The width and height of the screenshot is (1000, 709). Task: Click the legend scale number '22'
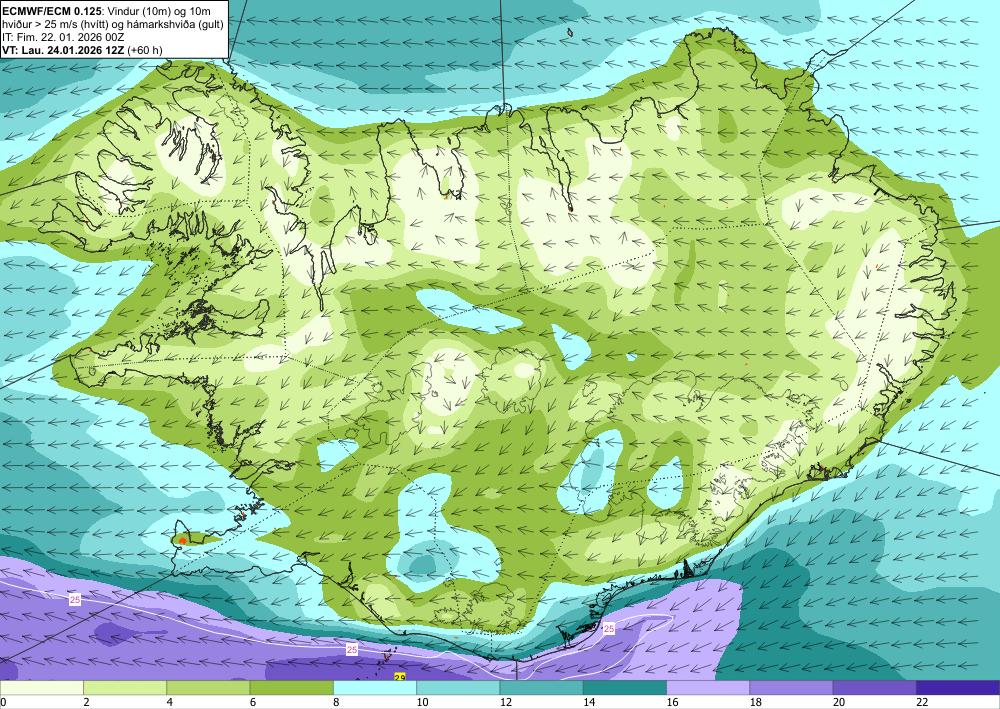tap(922, 702)
